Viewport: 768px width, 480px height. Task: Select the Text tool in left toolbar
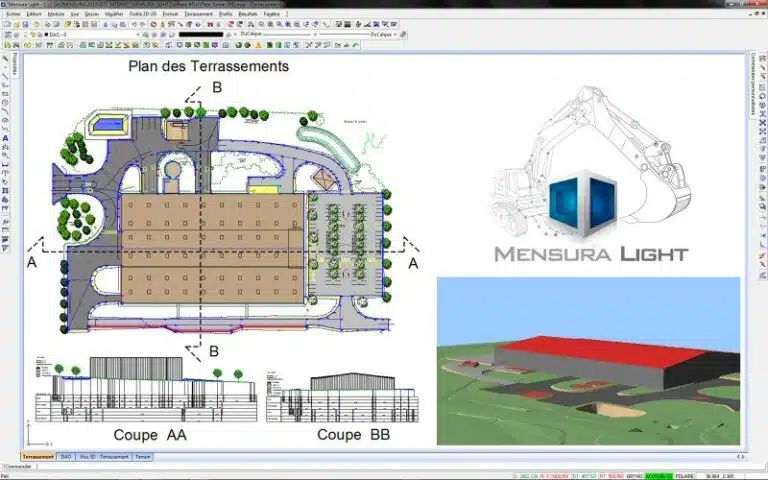tap(6, 138)
